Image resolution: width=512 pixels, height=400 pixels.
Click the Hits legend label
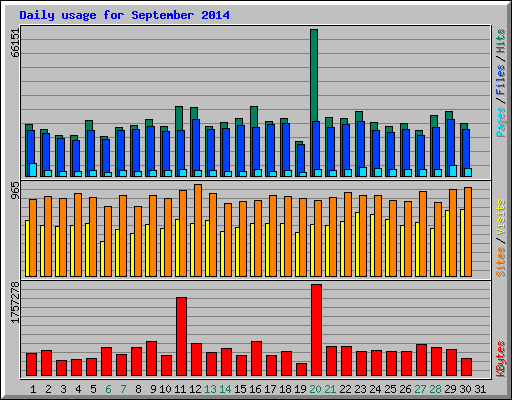pos(501,41)
